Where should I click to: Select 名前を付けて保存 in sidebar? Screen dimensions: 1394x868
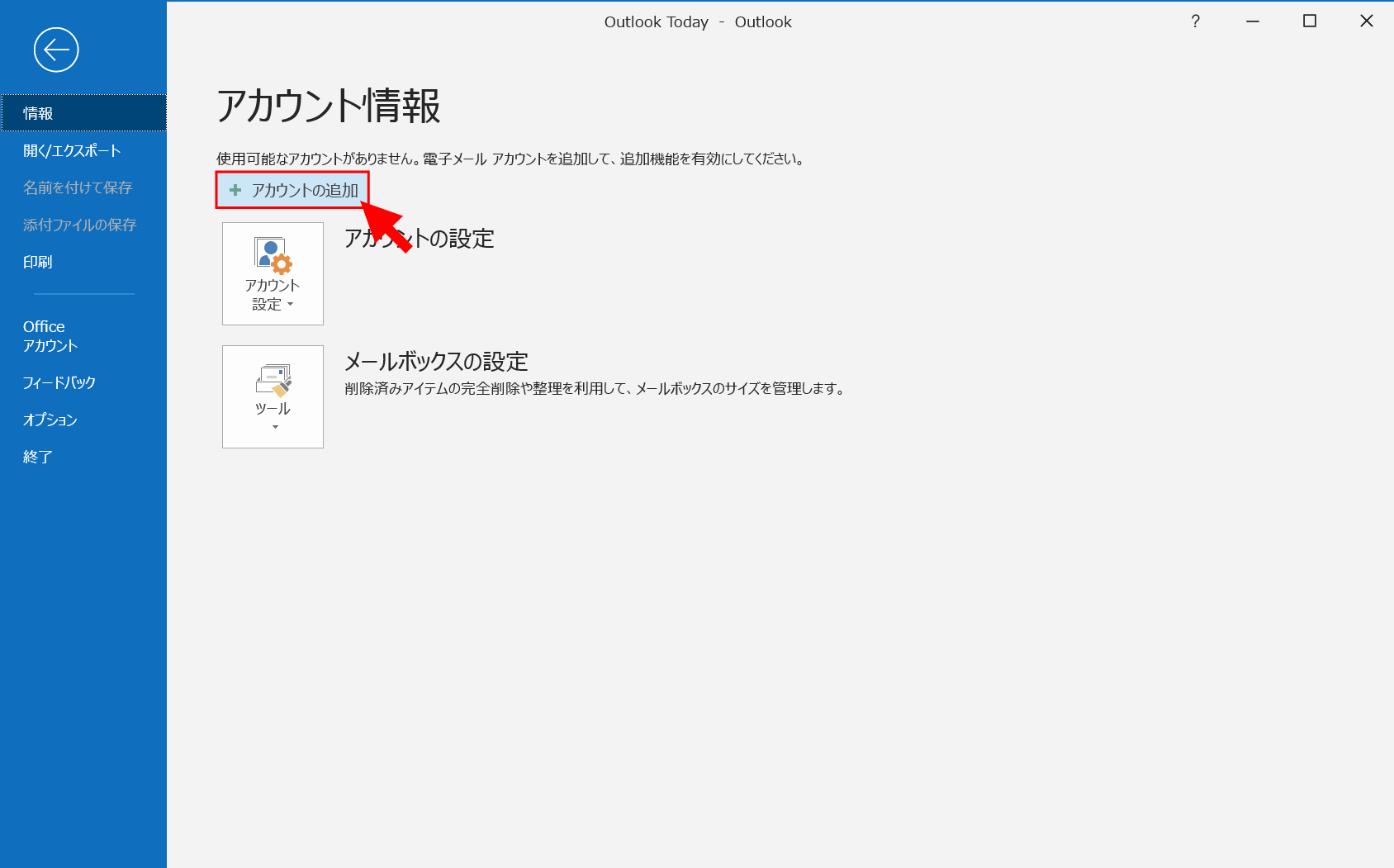[x=78, y=187]
